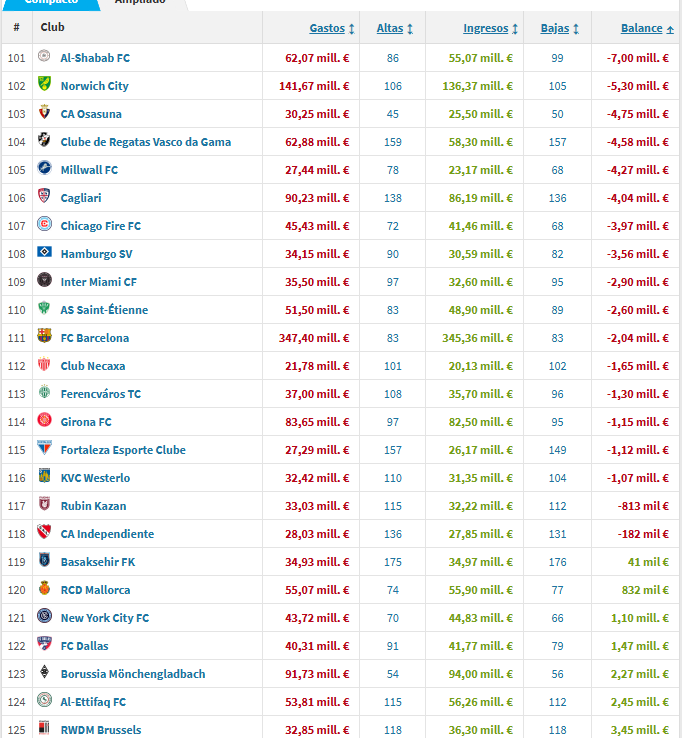Sort table by Ingresos column
The image size is (682, 738).
[x=490, y=28]
